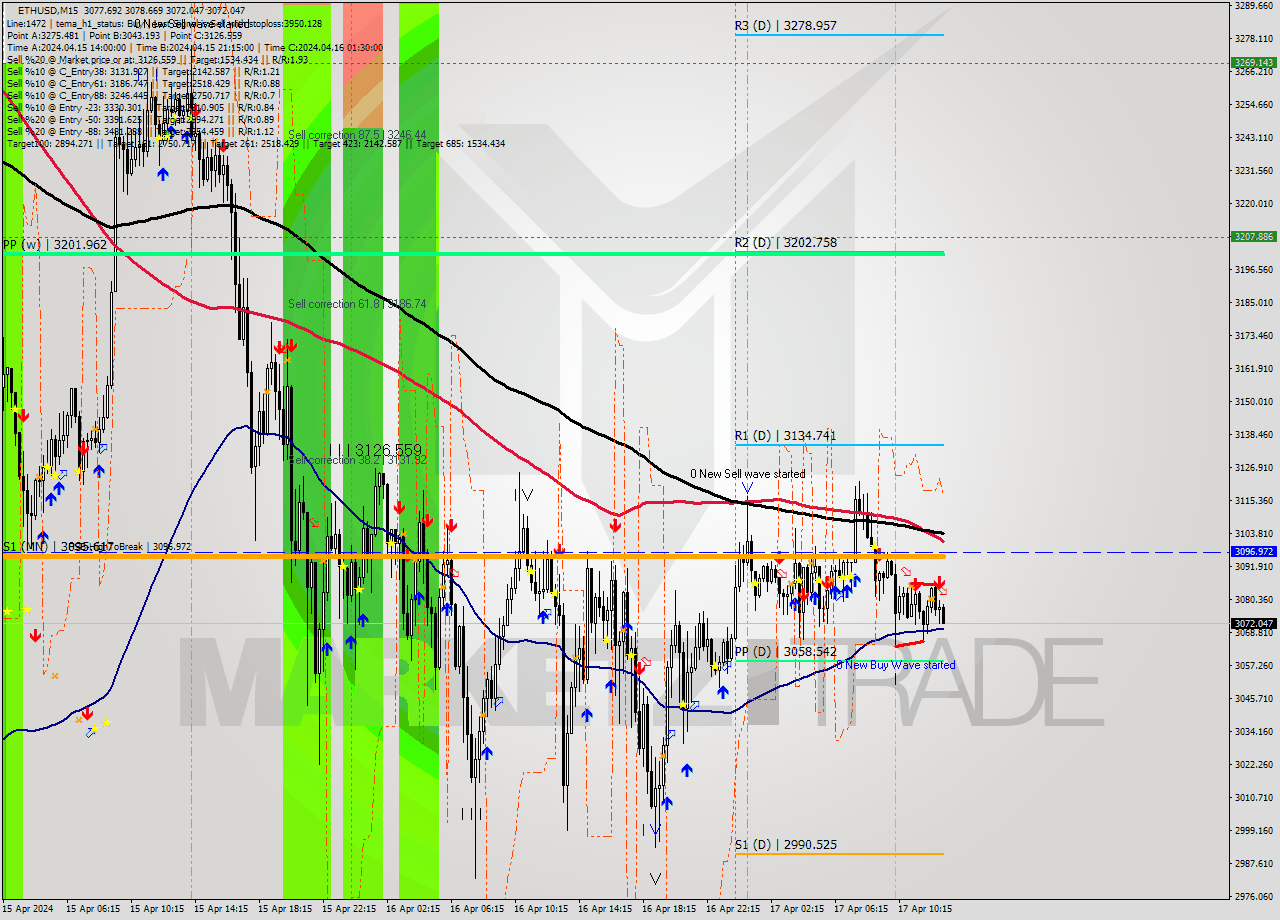This screenshot has height=920, width=1280.
Task: Click the 3243.110 price axis label
Action: (1253, 137)
